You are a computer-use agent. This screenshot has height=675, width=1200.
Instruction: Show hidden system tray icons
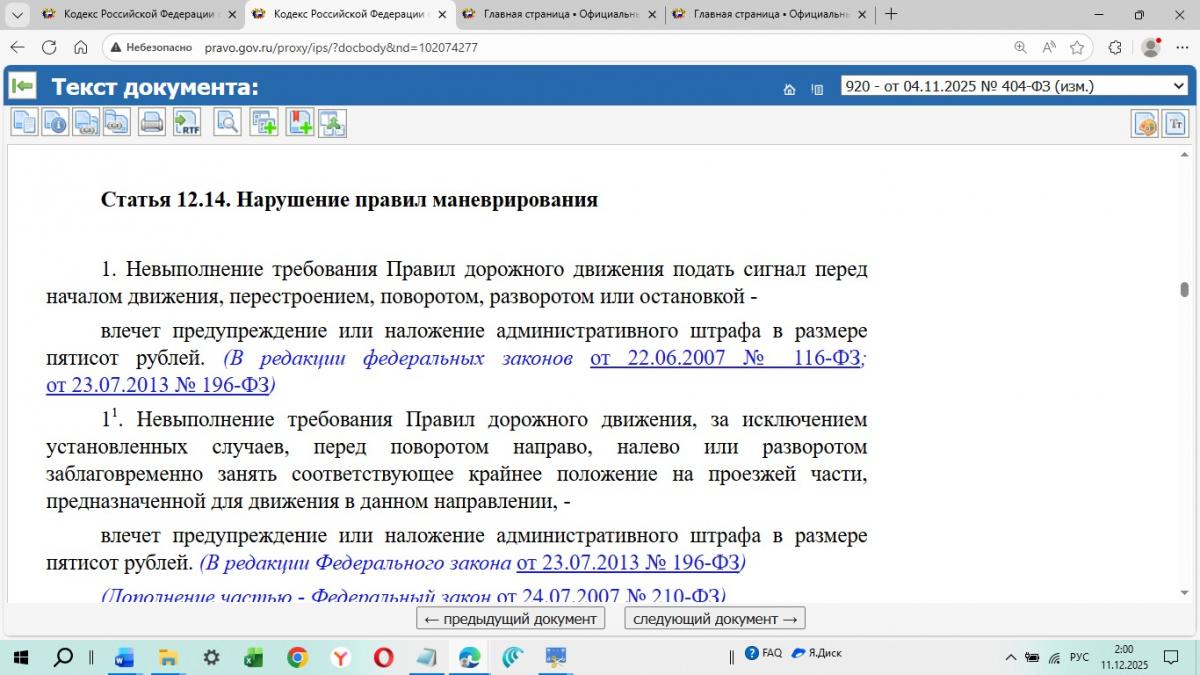click(1010, 657)
